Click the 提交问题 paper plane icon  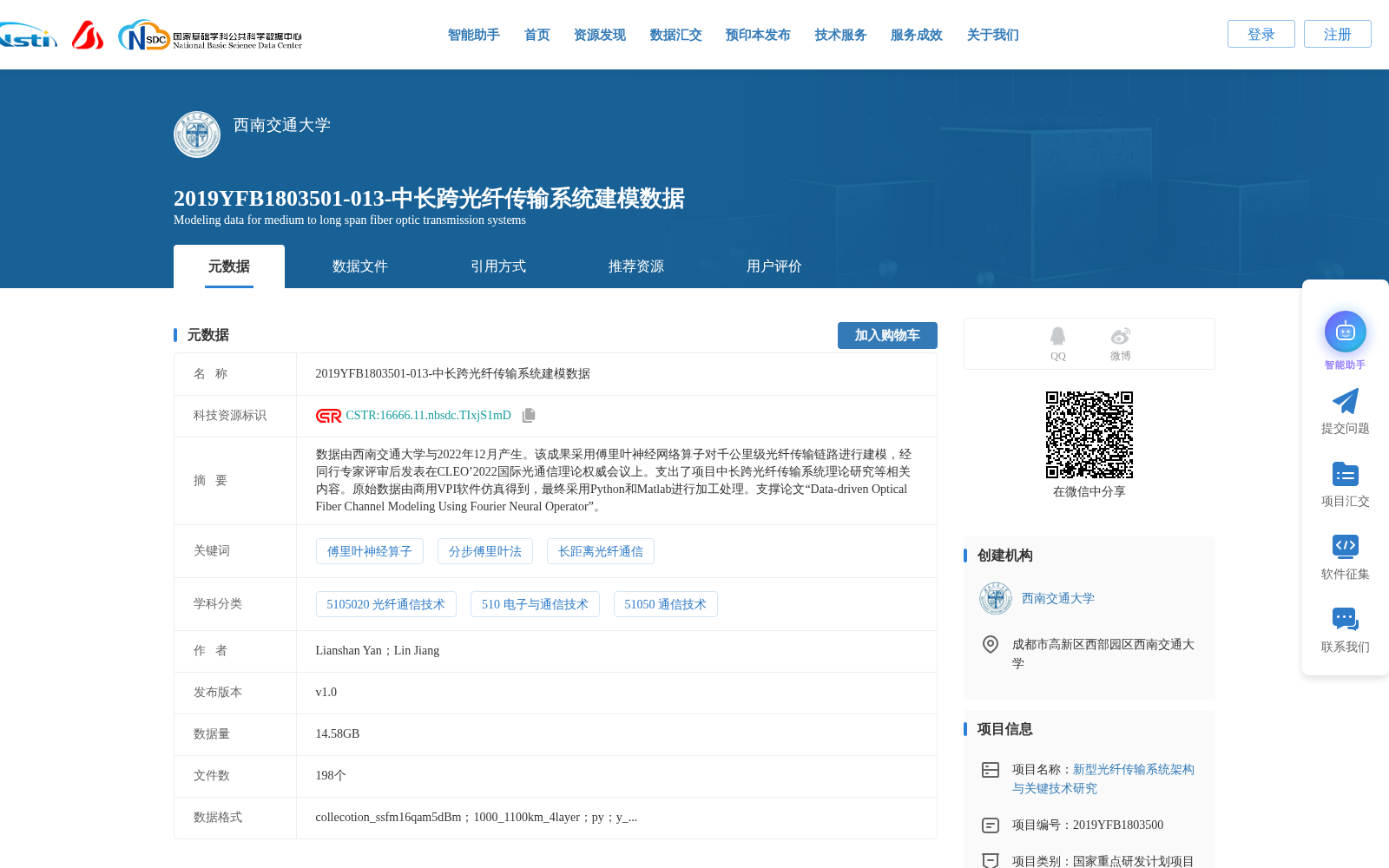click(1345, 401)
